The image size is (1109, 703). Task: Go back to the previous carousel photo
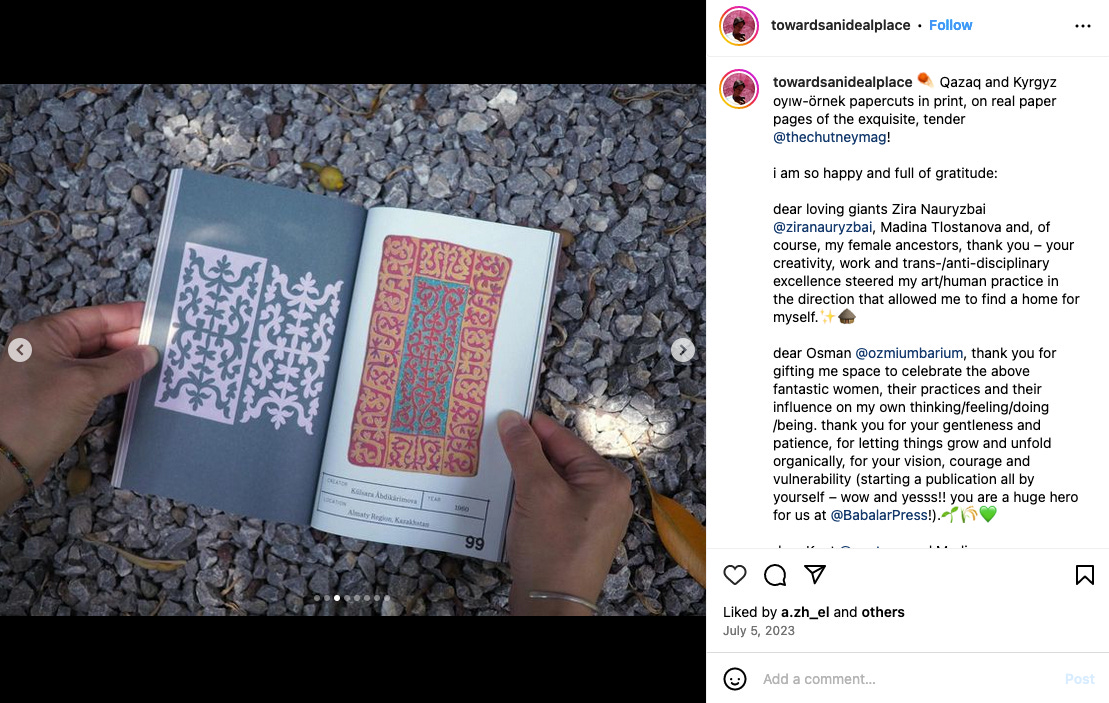point(20,350)
